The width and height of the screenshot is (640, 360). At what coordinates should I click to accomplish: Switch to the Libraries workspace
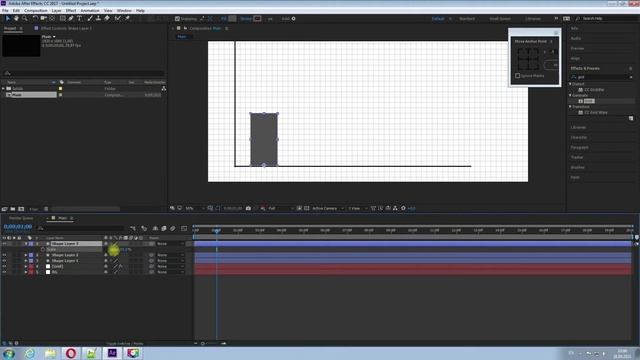(533, 19)
